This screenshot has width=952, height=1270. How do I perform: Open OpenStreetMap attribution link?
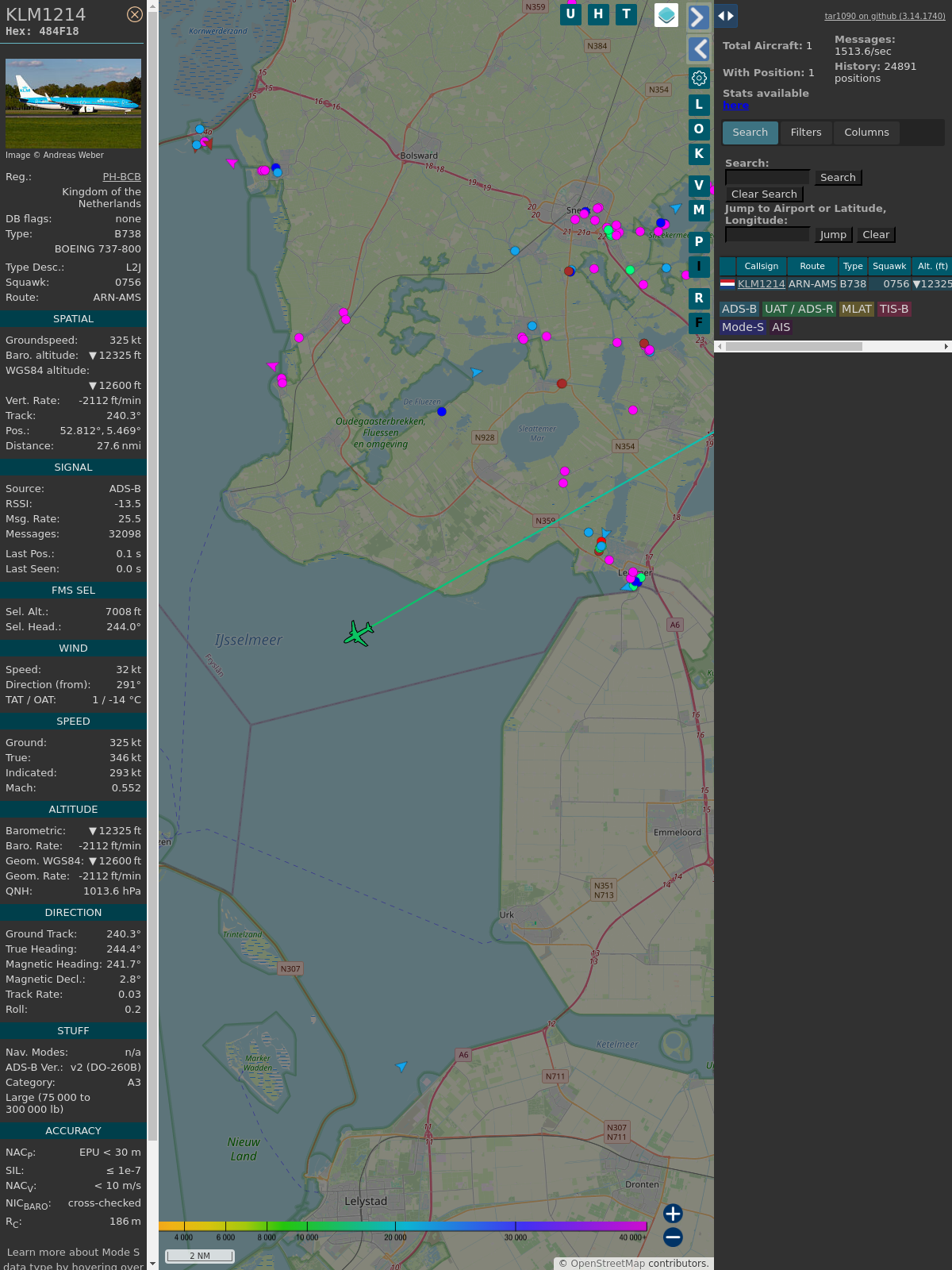click(608, 1264)
